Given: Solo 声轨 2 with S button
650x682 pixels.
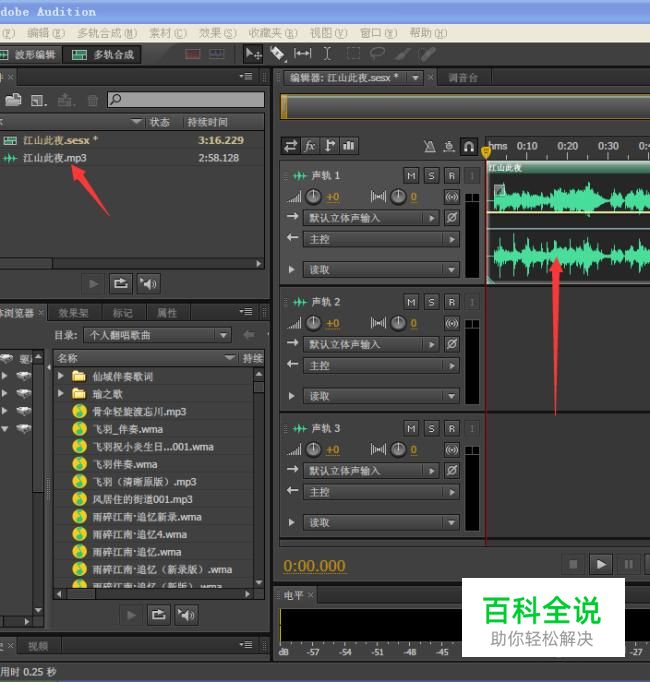Looking at the screenshot, I should point(431,302).
